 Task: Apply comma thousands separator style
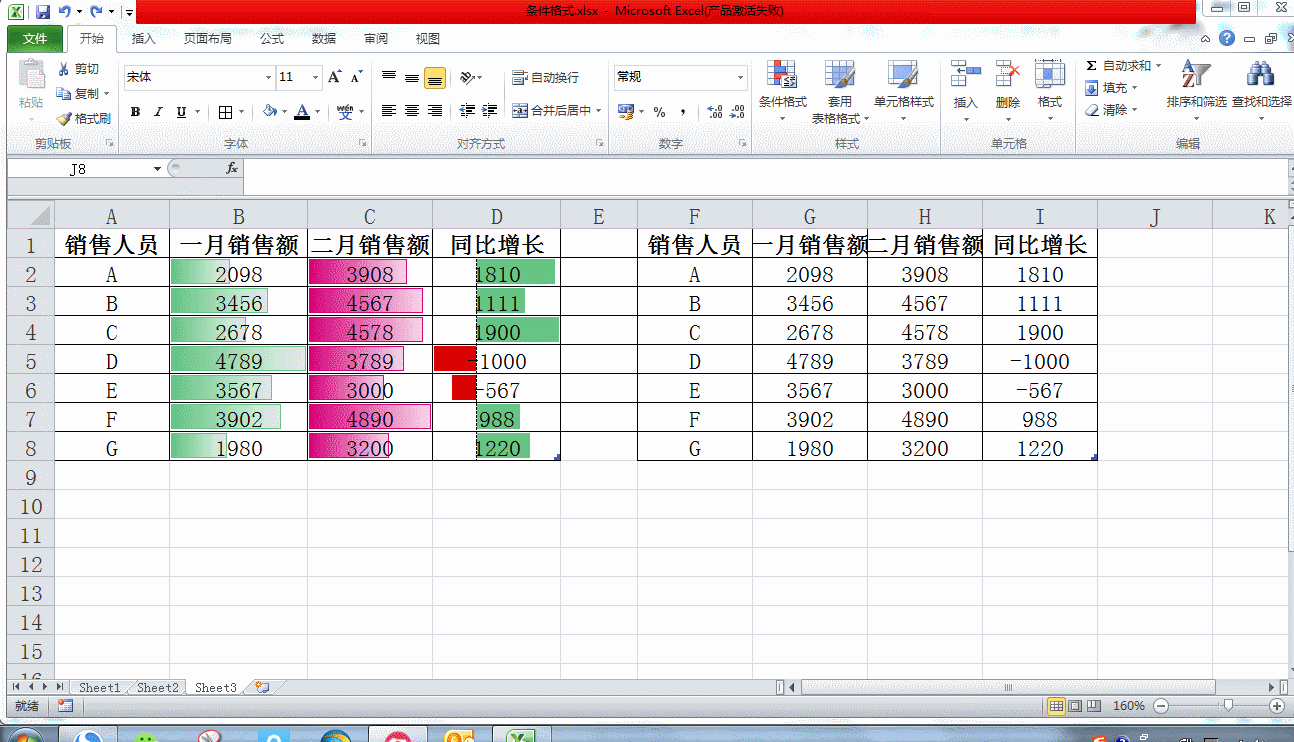point(683,112)
